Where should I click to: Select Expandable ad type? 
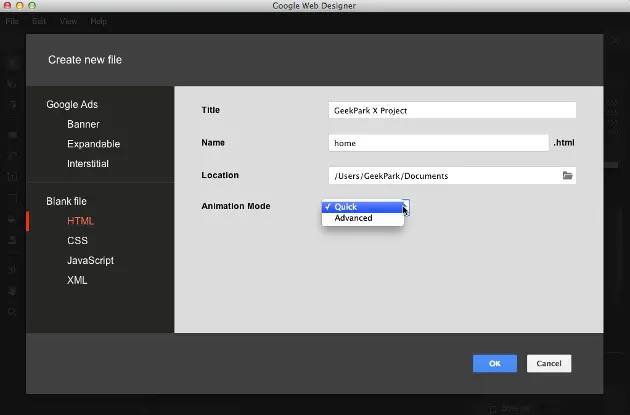(94, 144)
